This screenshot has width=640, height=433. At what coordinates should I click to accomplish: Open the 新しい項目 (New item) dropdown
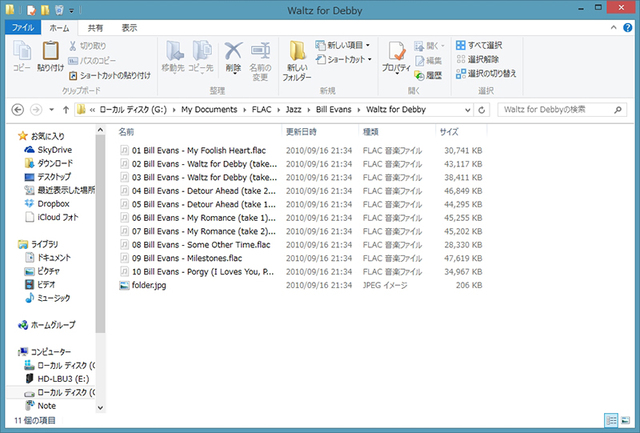344,45
